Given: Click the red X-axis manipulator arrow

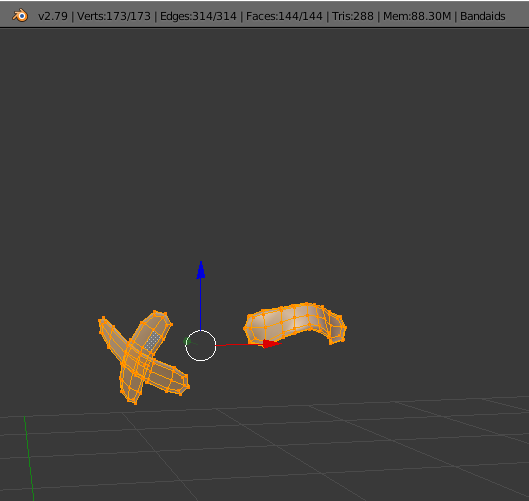Looking at the screenshot, I should (272, 344).
